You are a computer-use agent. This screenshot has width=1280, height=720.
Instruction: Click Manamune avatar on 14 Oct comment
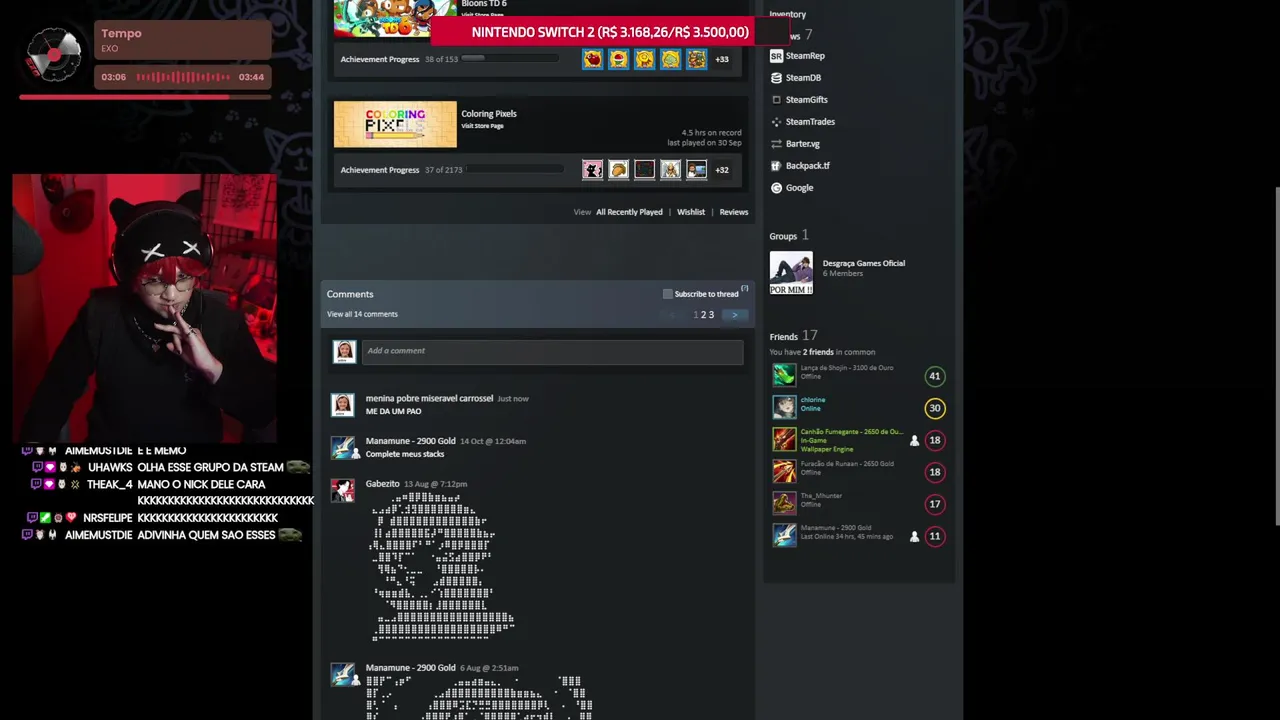[343, 448]
